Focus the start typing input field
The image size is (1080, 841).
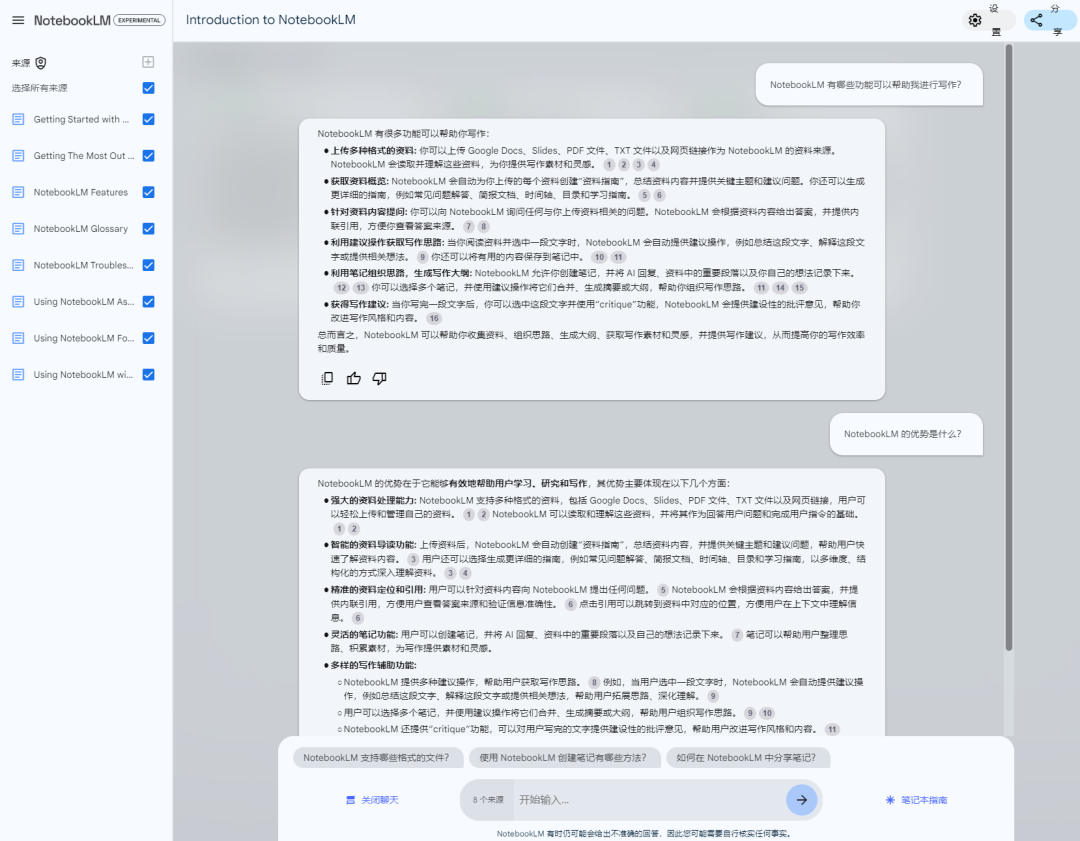pos(647,800)
